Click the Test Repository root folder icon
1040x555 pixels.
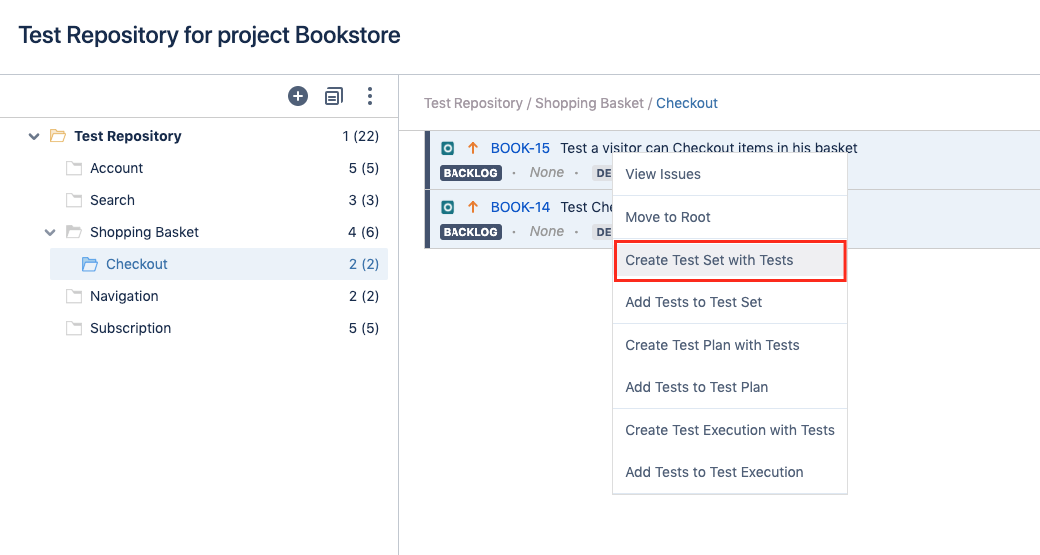(x=58, y=136)
